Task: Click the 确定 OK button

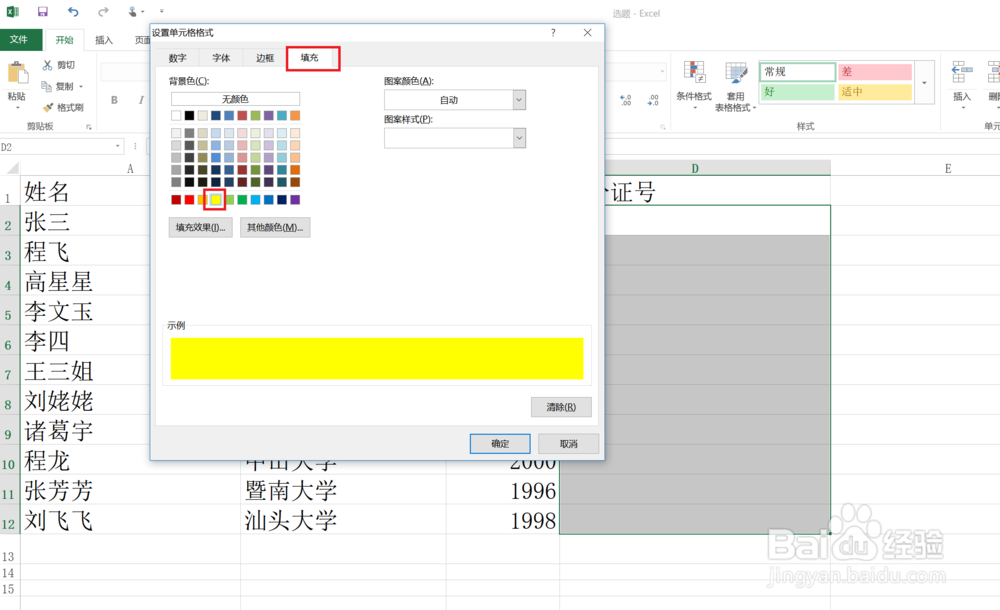Action: [x=499, y=443]
